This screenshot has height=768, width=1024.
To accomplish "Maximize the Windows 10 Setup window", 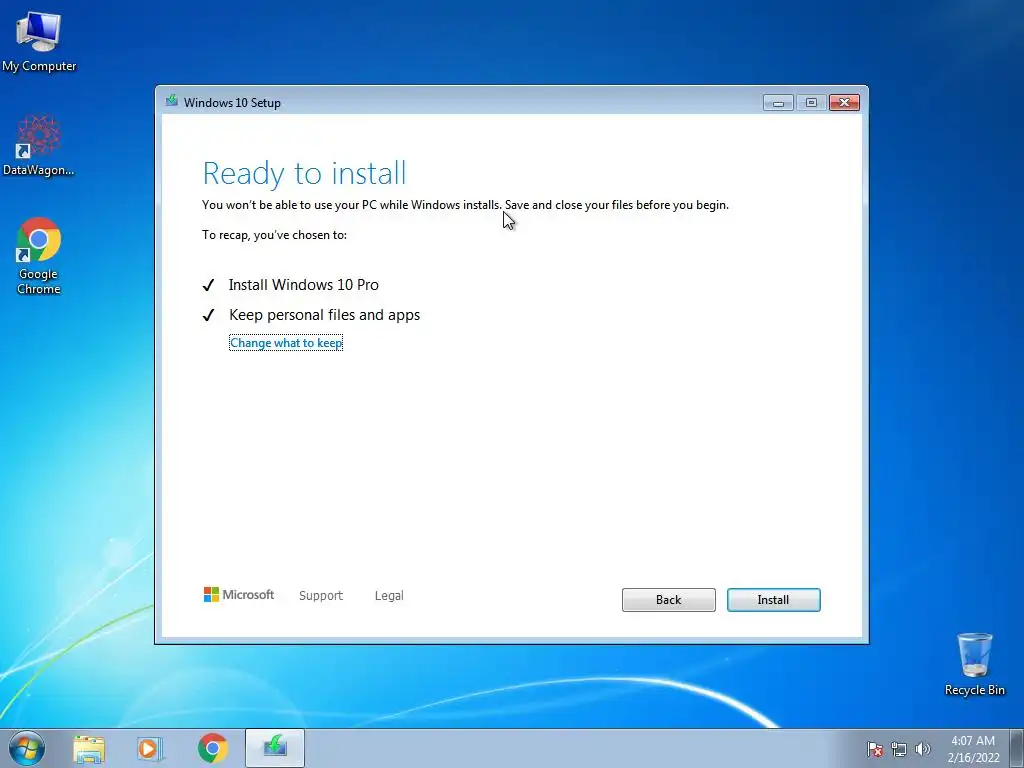I will pos(811,103).
